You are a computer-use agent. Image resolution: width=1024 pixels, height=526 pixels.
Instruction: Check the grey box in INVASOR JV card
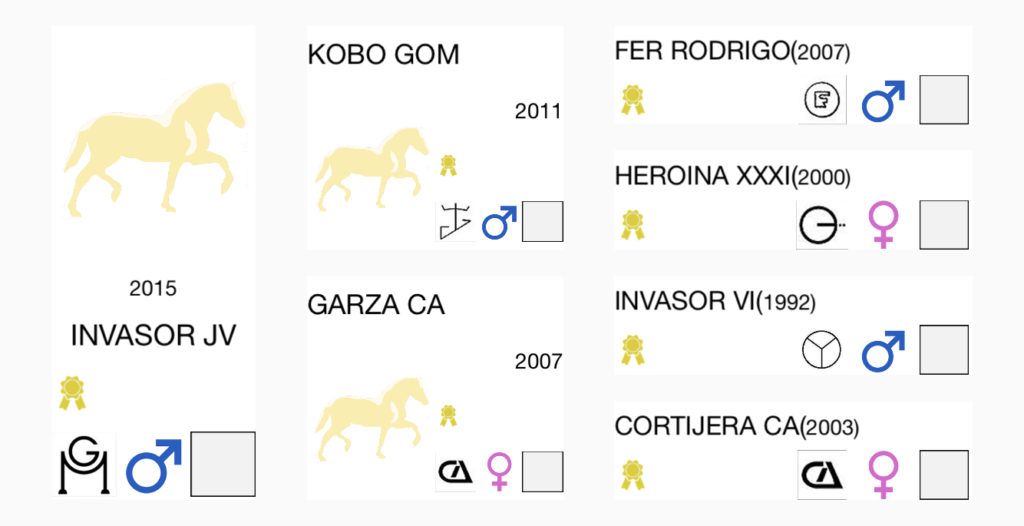click(223, 464)
